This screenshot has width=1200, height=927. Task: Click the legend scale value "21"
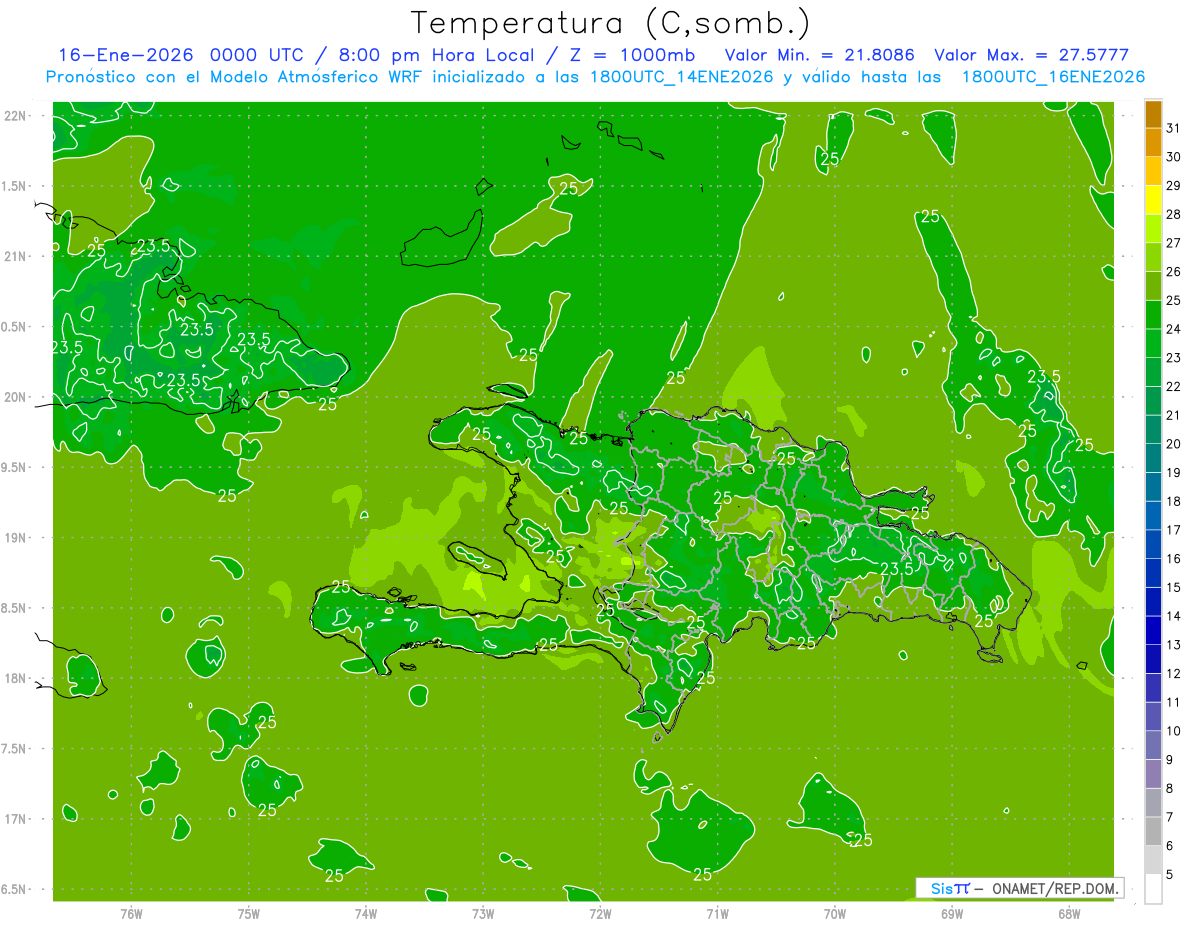click(x=1174, y=415)
